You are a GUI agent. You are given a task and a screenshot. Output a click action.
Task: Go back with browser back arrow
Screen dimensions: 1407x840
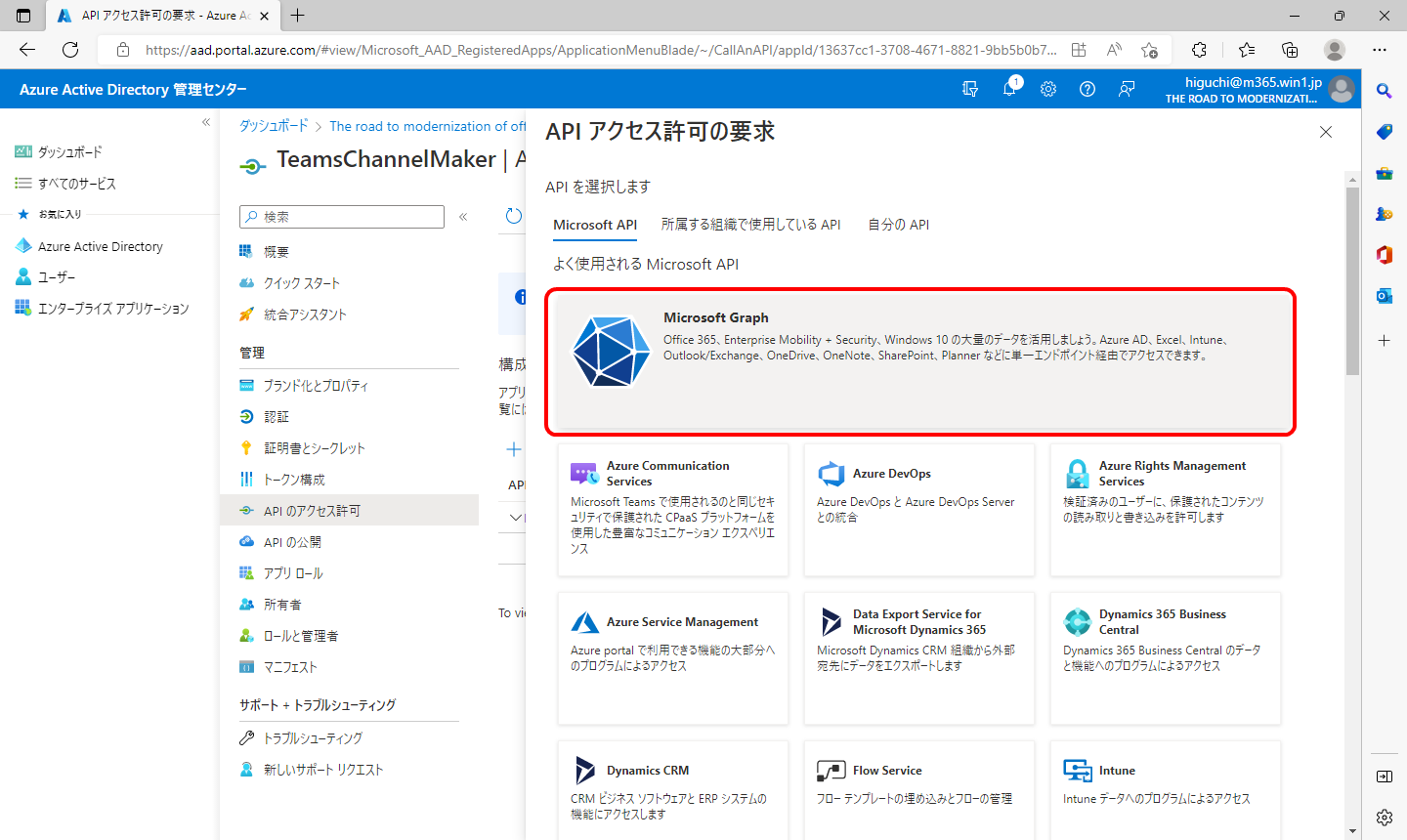(x=27, y=50)
